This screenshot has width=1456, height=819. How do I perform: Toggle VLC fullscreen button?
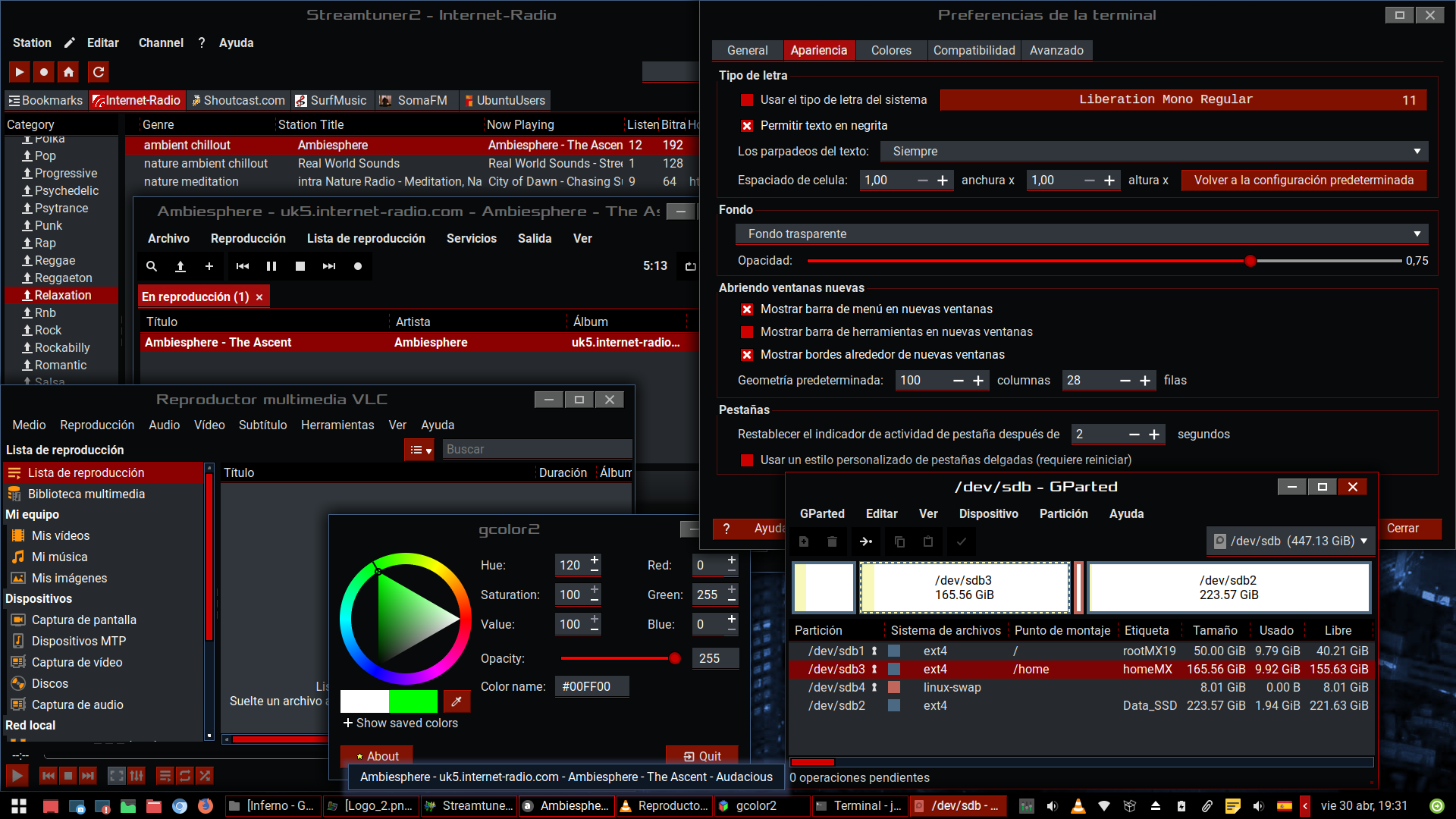click(116, 775)
